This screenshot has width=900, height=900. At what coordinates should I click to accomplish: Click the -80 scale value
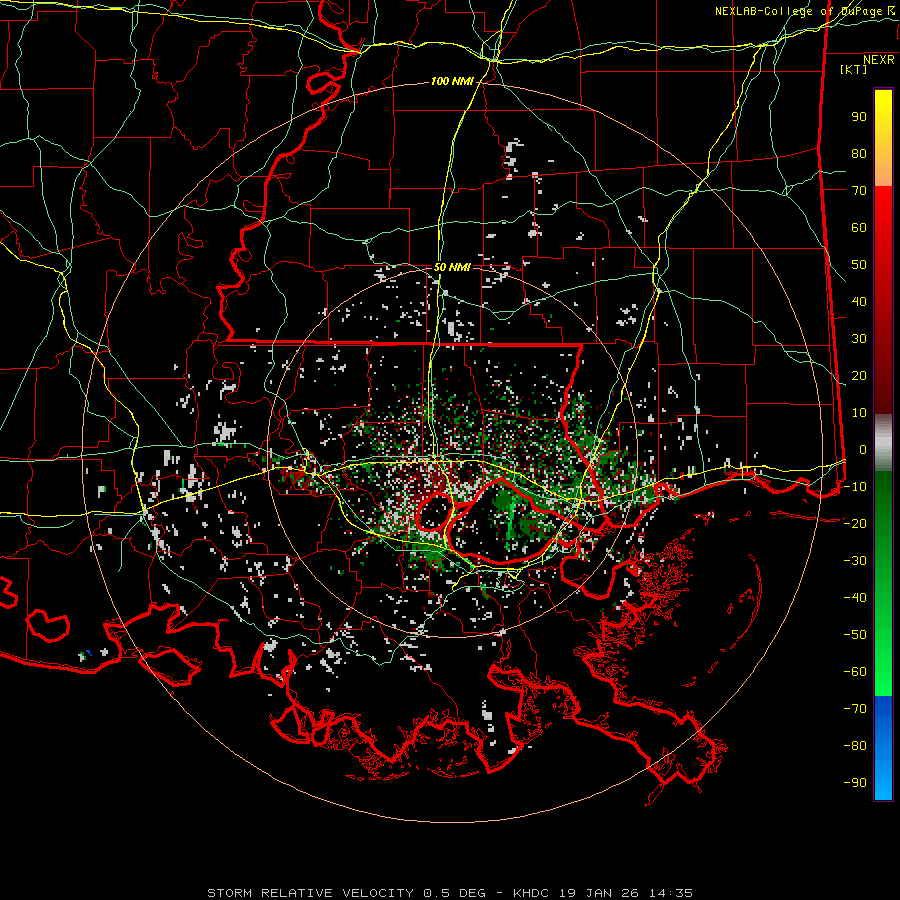click(x=855, y=746)
